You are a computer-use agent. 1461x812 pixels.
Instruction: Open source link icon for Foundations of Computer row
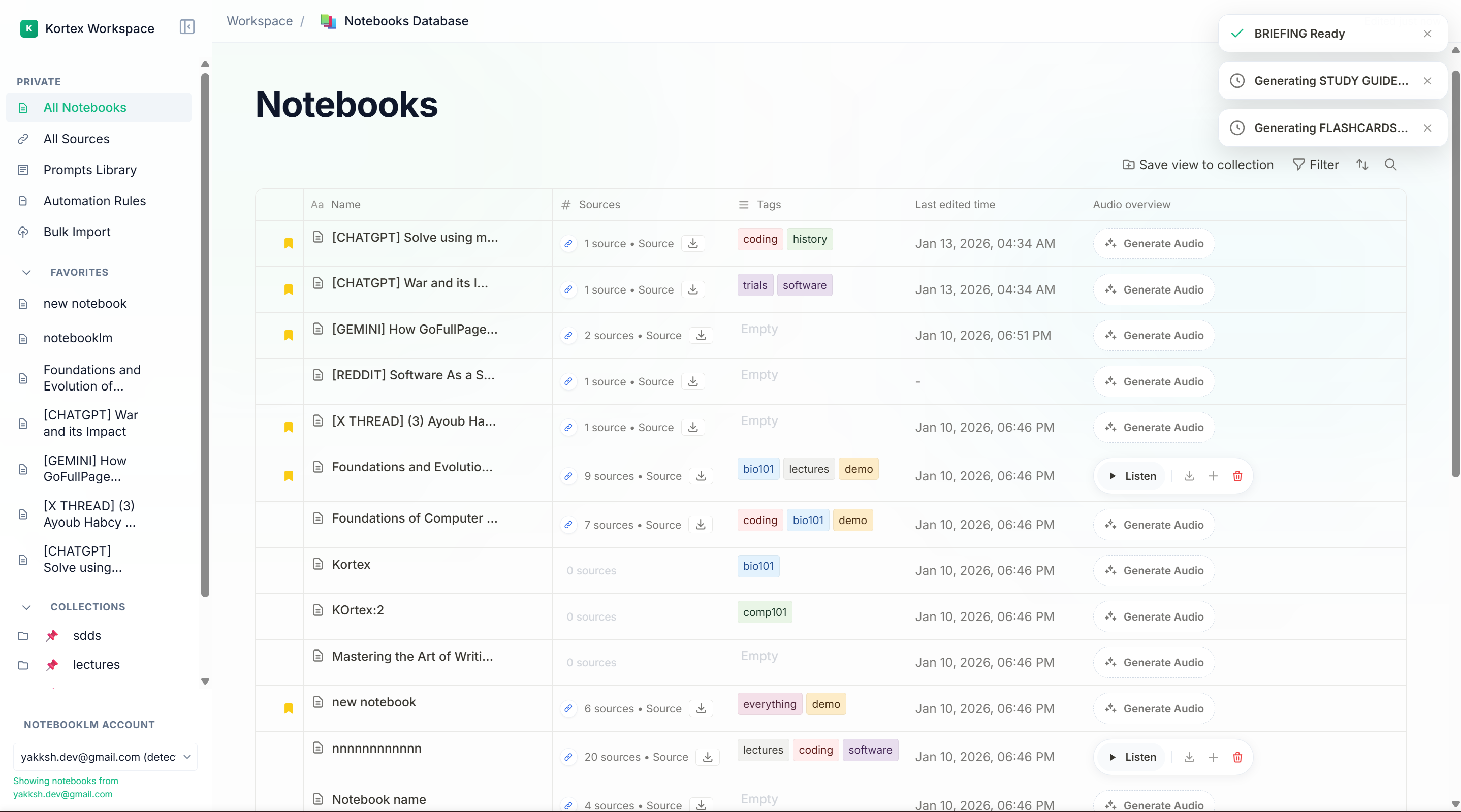(x=568, y=525)
